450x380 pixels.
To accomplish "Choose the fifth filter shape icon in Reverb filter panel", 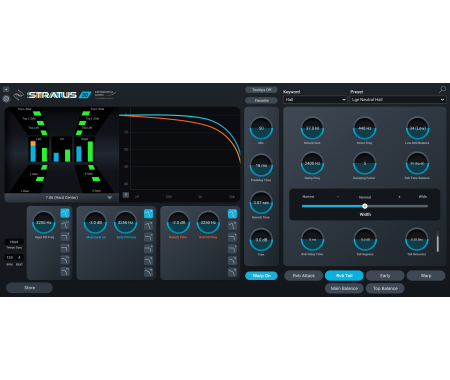I will (232, 261).
